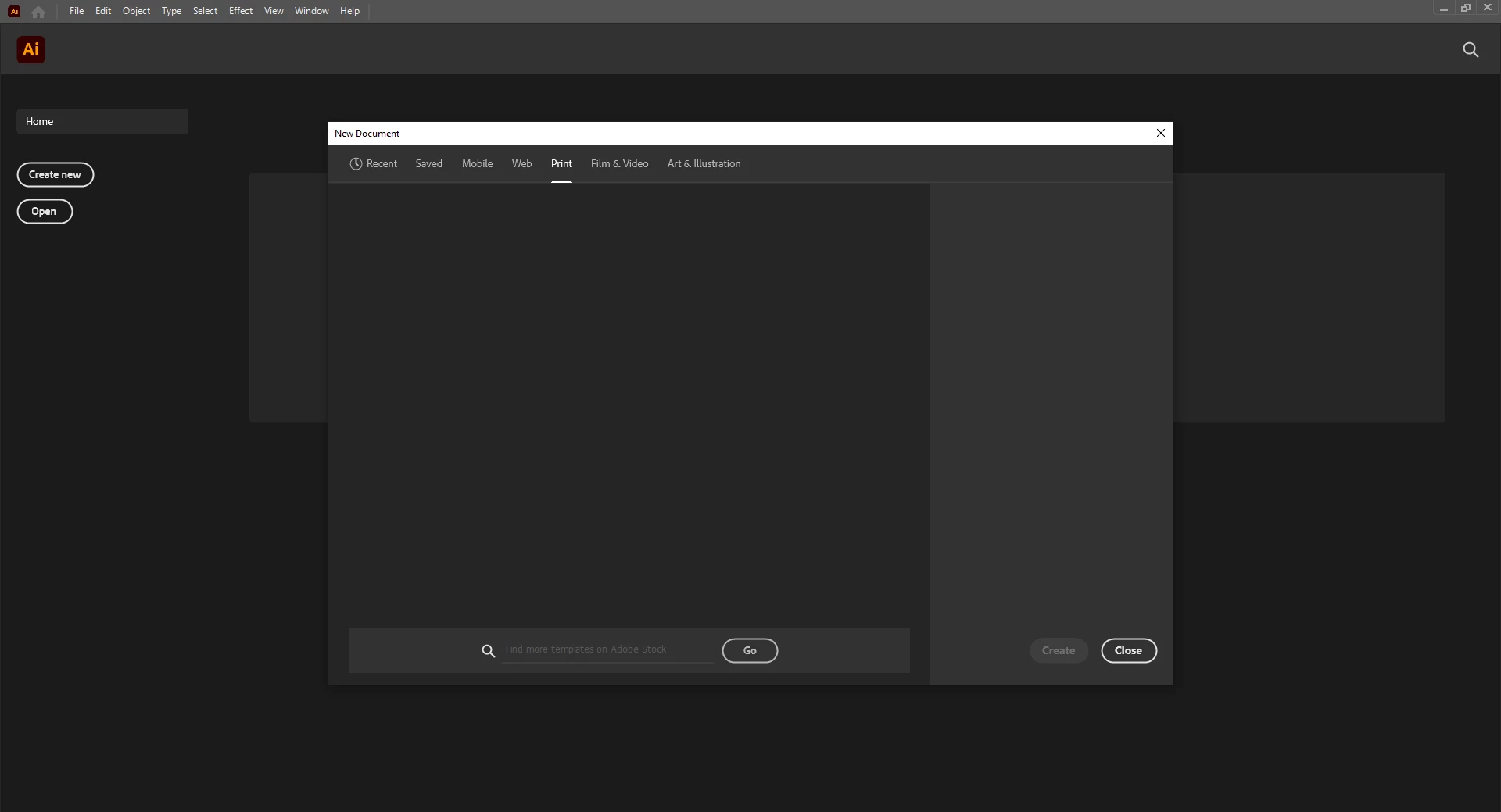Open the Type menu

click(x=171, y=11)
